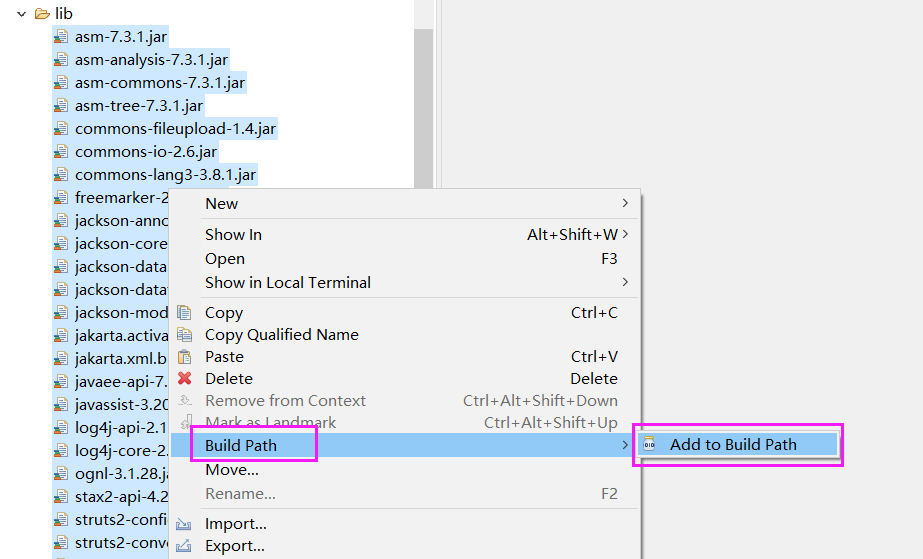
Task: Click the jackson-core jar file icon
Action: (x=61, y=244)
